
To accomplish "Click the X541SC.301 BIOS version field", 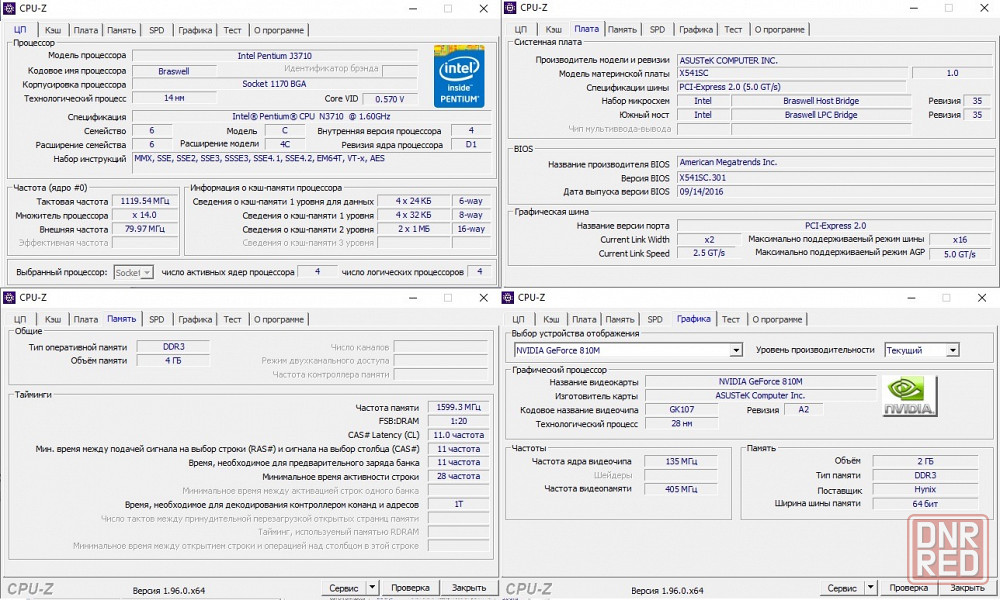I will pos(835,178).
